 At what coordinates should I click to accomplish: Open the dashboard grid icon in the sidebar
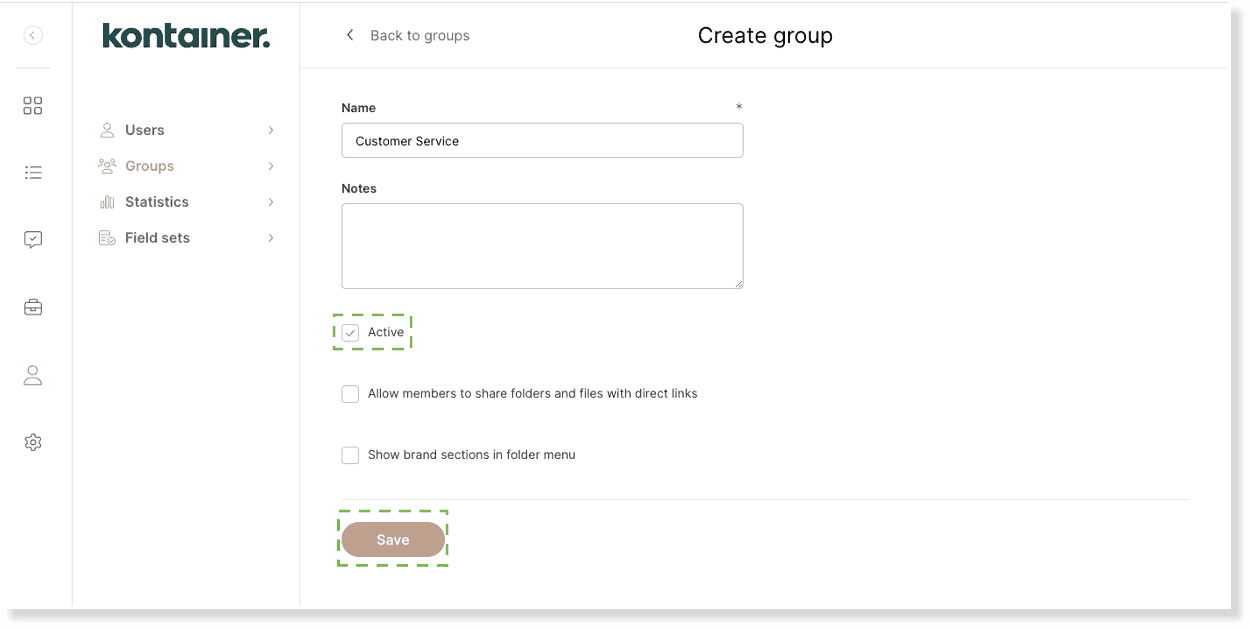[32, 105]
